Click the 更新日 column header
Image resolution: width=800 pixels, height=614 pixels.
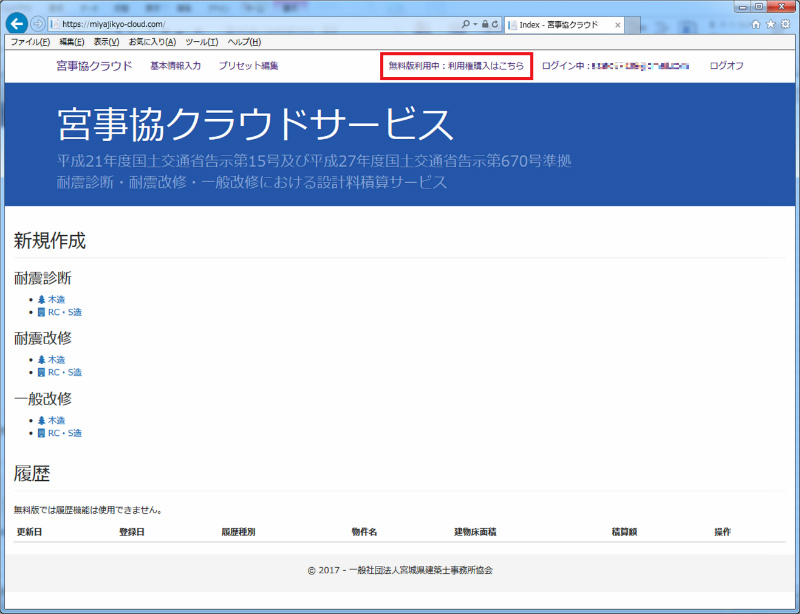[30, 532]
